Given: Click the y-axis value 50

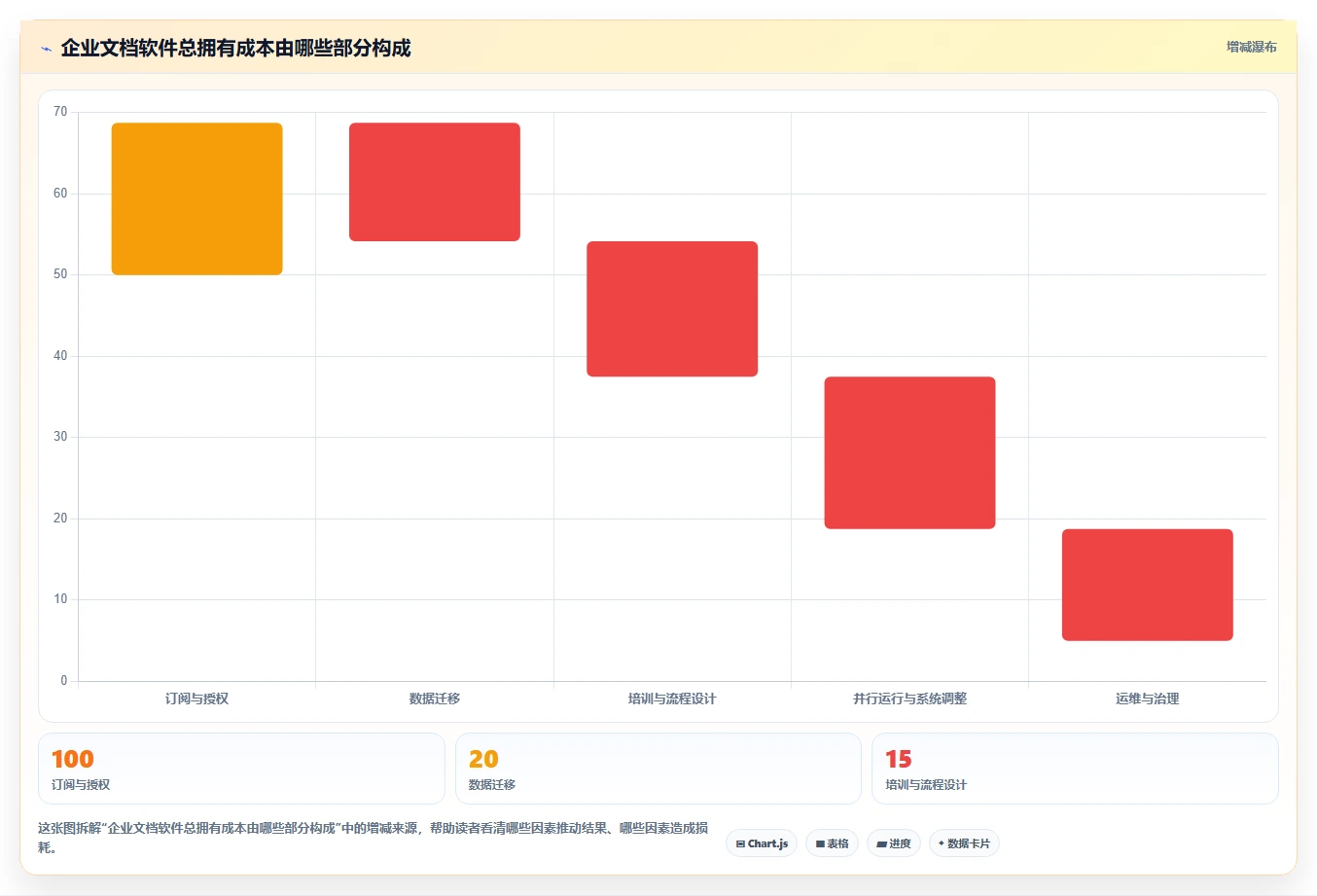Looking at the screenshot, I should pyautogui.click(x=60, y=274).
